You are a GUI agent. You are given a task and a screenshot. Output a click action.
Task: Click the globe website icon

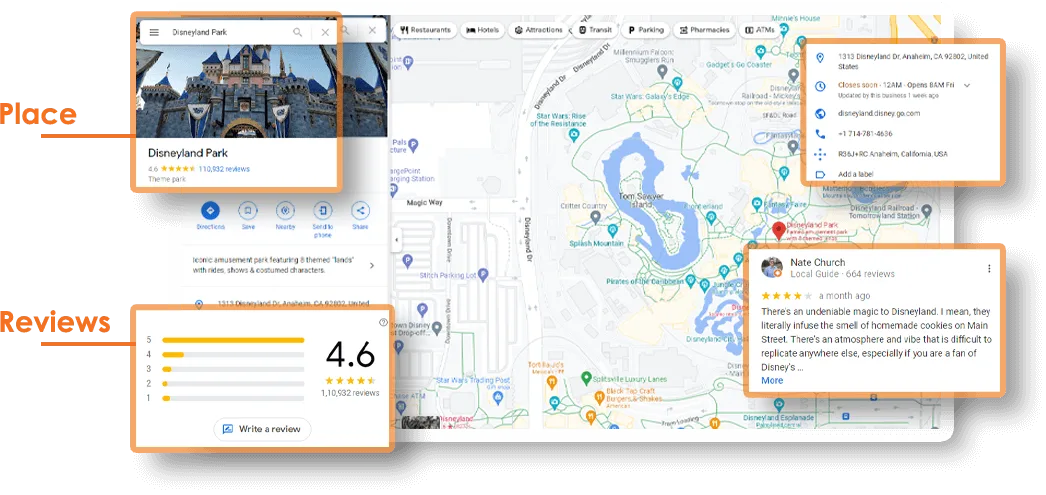821,113
